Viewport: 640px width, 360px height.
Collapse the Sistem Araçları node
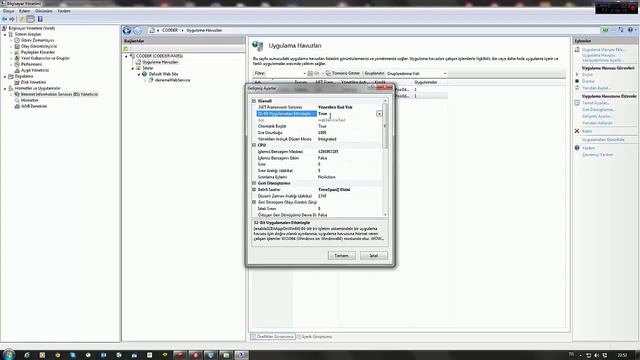5,35
